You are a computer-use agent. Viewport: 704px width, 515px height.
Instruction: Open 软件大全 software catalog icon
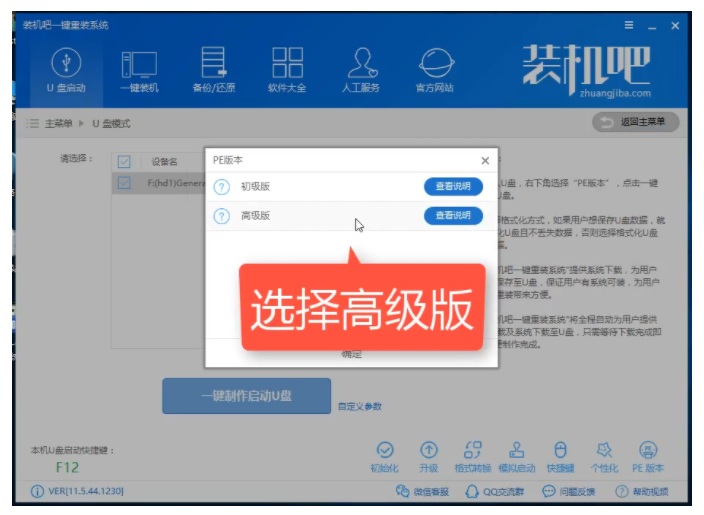(x=287, y=69)
